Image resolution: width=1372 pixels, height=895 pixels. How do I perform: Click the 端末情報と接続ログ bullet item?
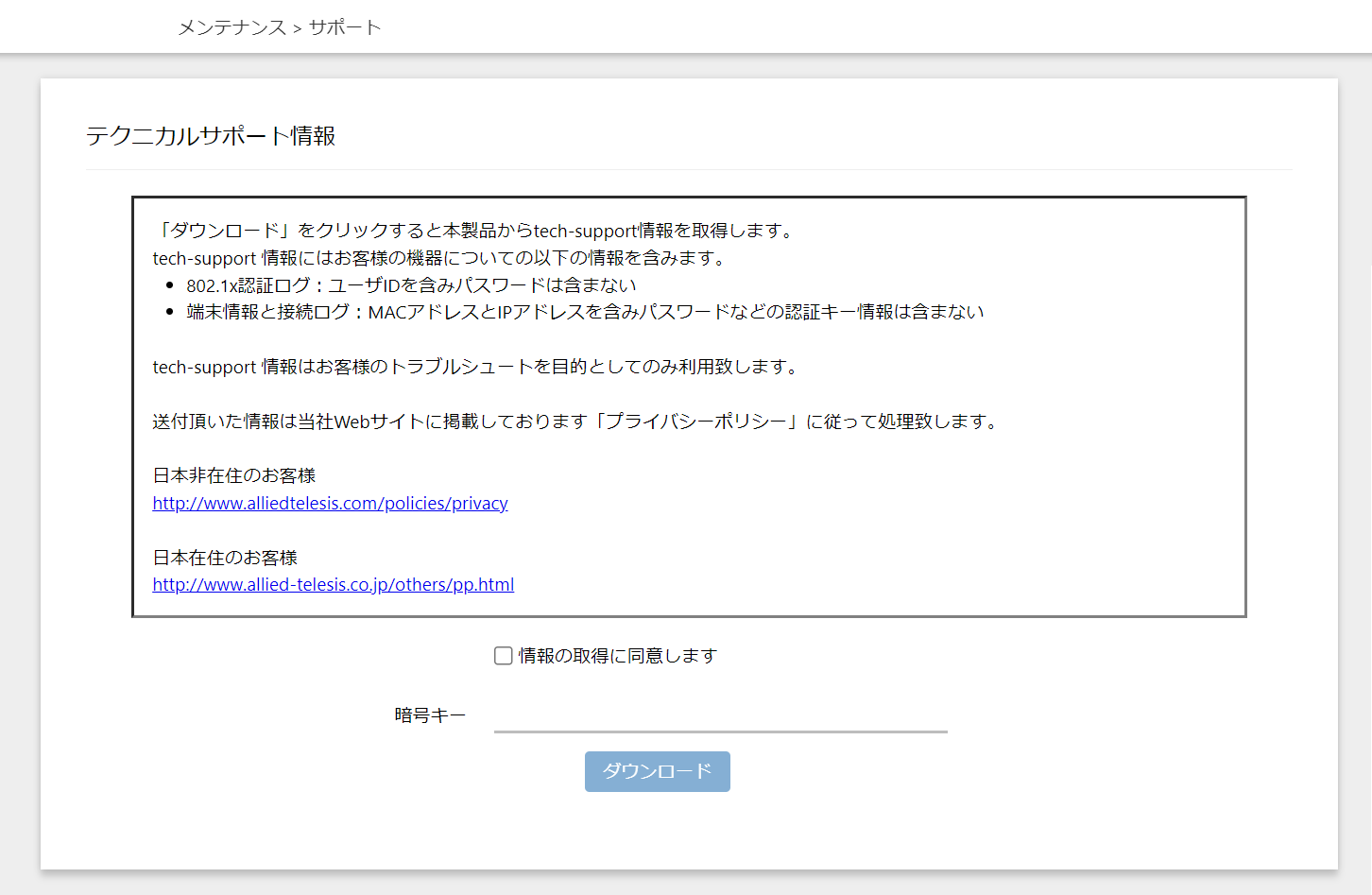[x=584, y=312]
